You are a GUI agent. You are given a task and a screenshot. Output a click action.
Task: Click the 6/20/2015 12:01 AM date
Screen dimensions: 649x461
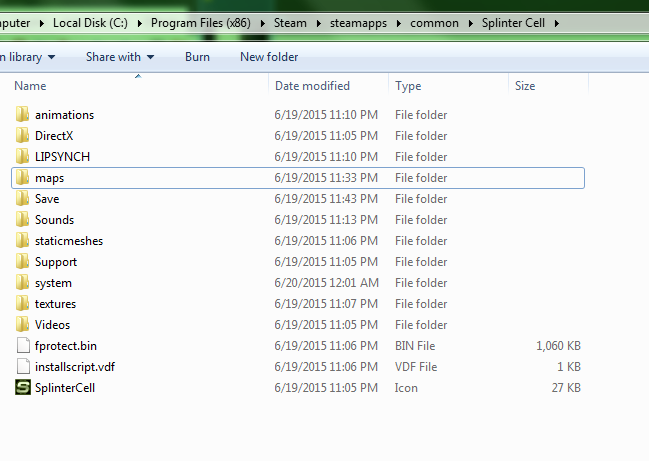327,283
